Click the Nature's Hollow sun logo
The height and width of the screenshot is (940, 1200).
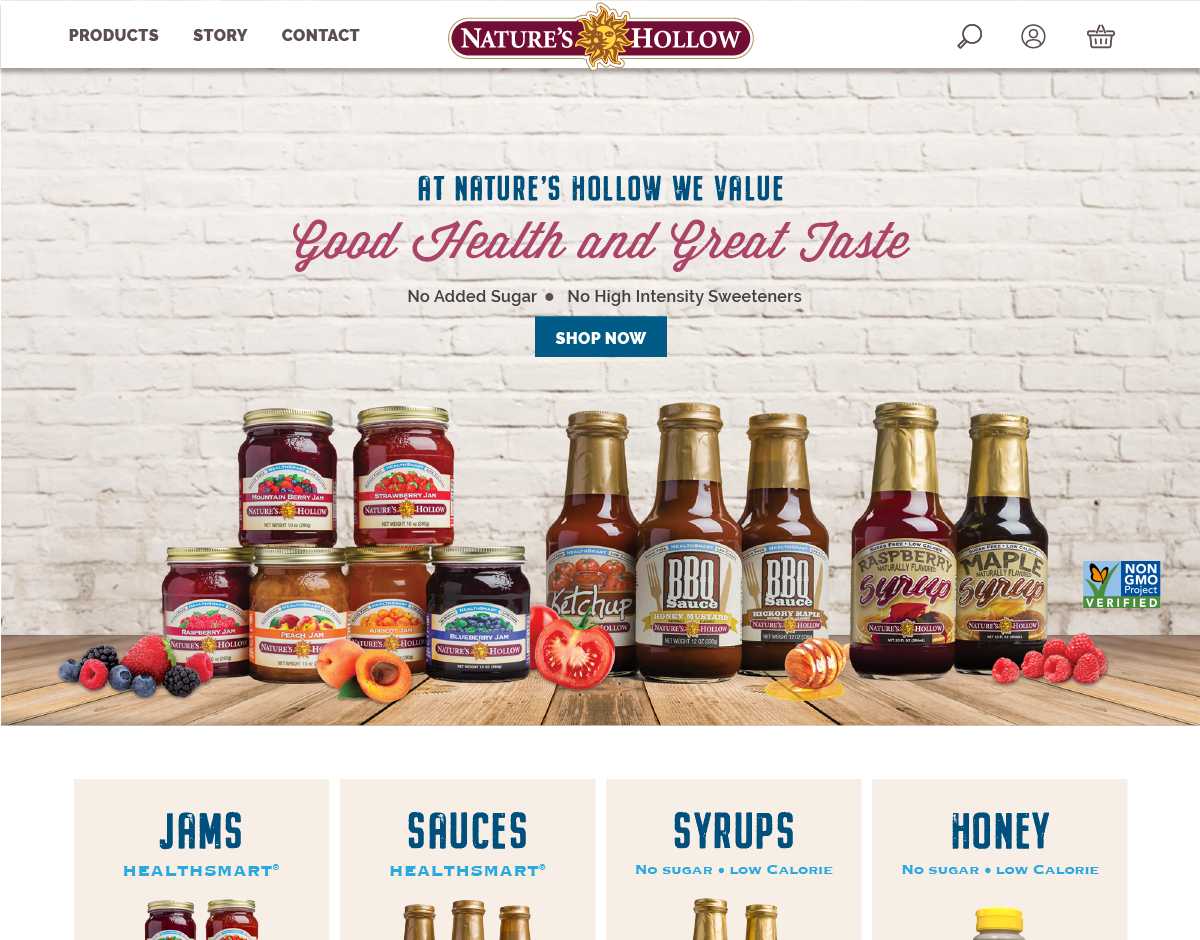click(600, 36)
